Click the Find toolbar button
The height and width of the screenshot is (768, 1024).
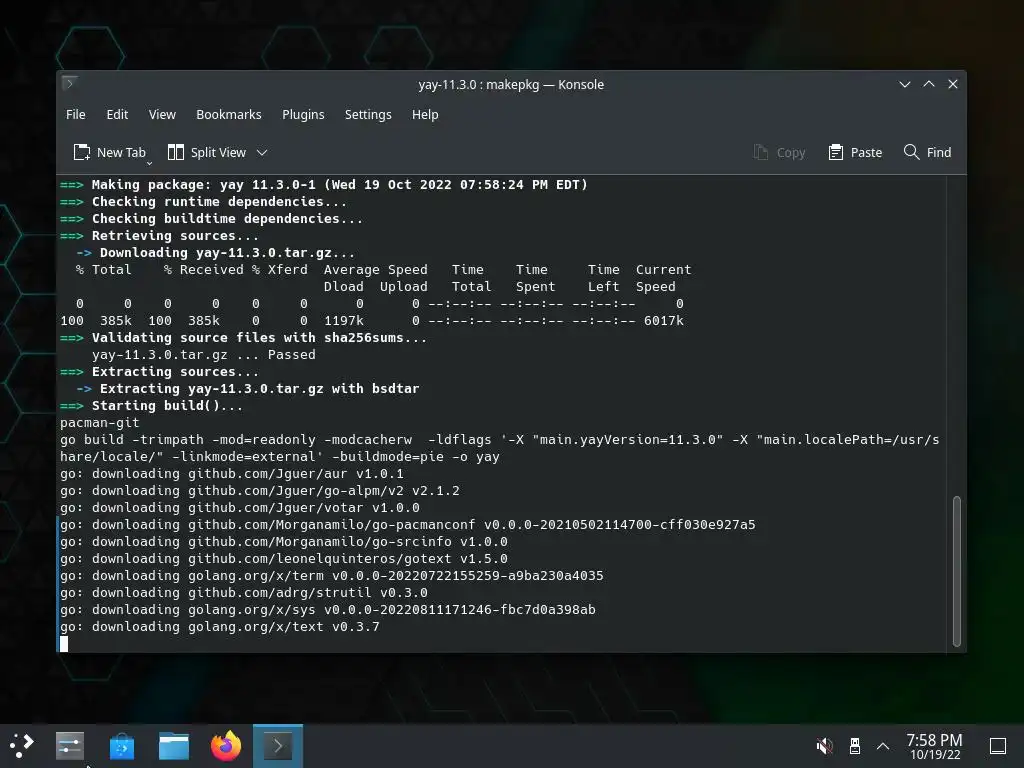[927, 152]
